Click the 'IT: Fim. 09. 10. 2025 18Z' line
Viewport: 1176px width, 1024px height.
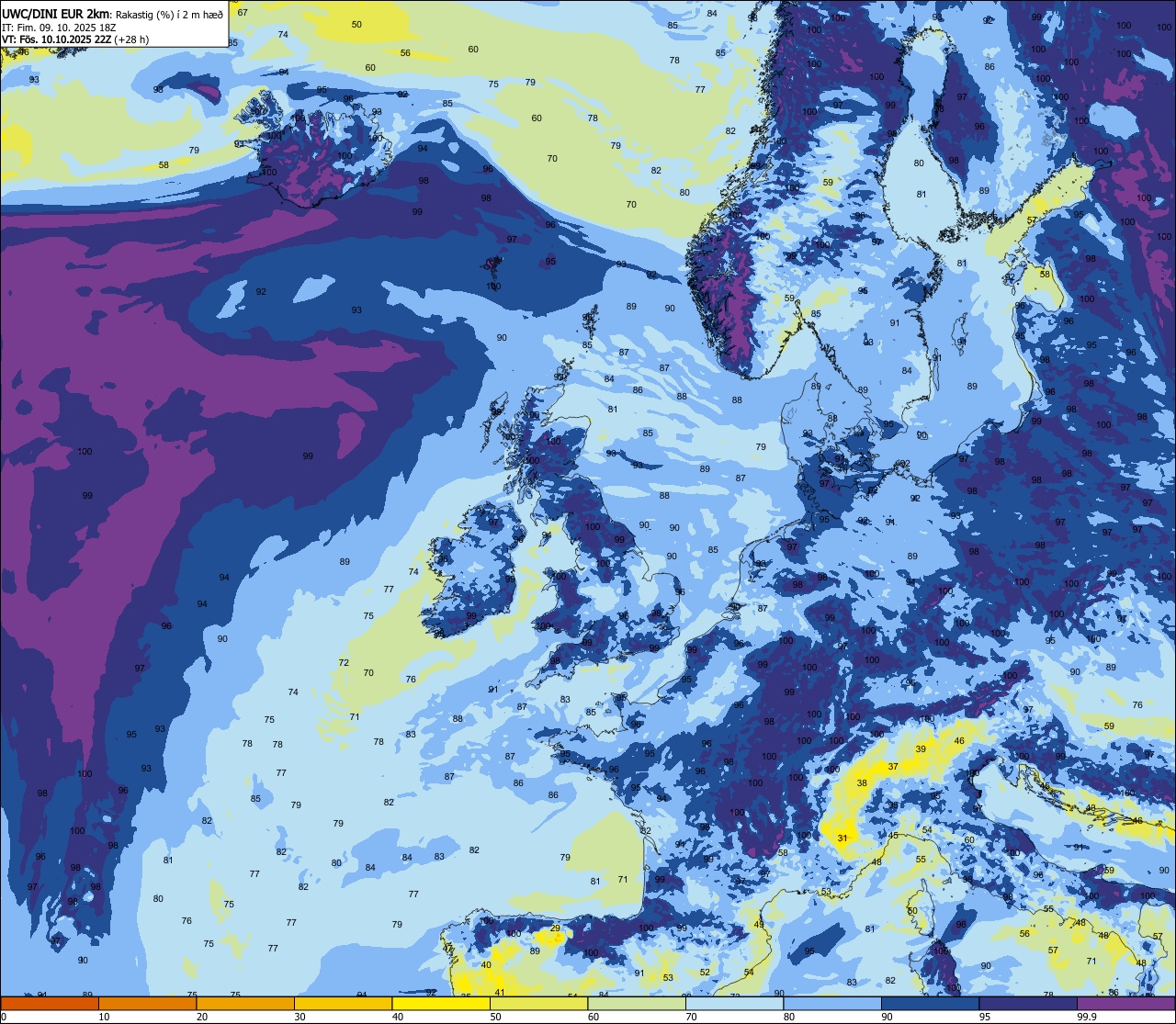(59, 27)
